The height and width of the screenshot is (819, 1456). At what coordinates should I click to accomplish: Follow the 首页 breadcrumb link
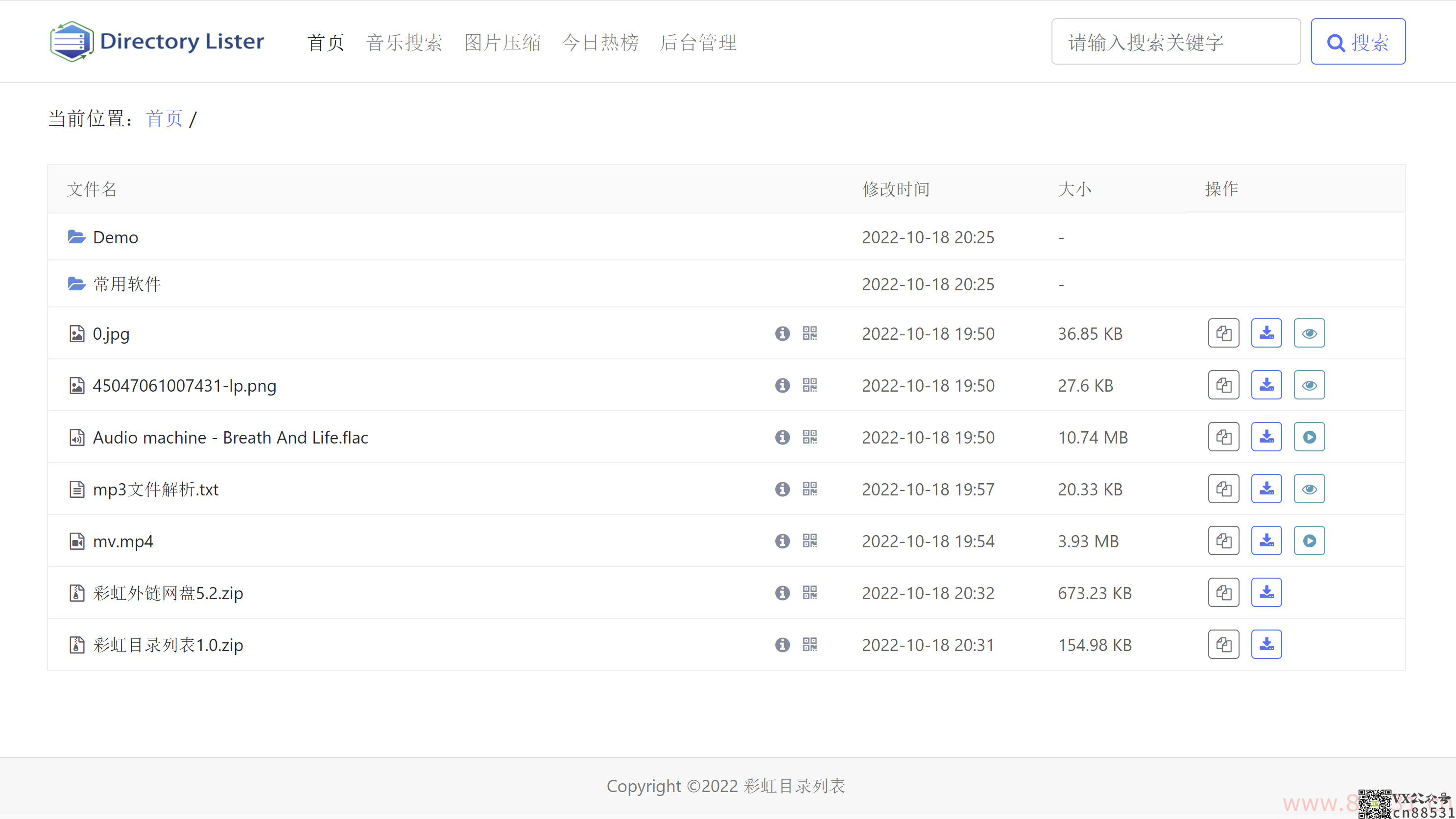(165, 118)
